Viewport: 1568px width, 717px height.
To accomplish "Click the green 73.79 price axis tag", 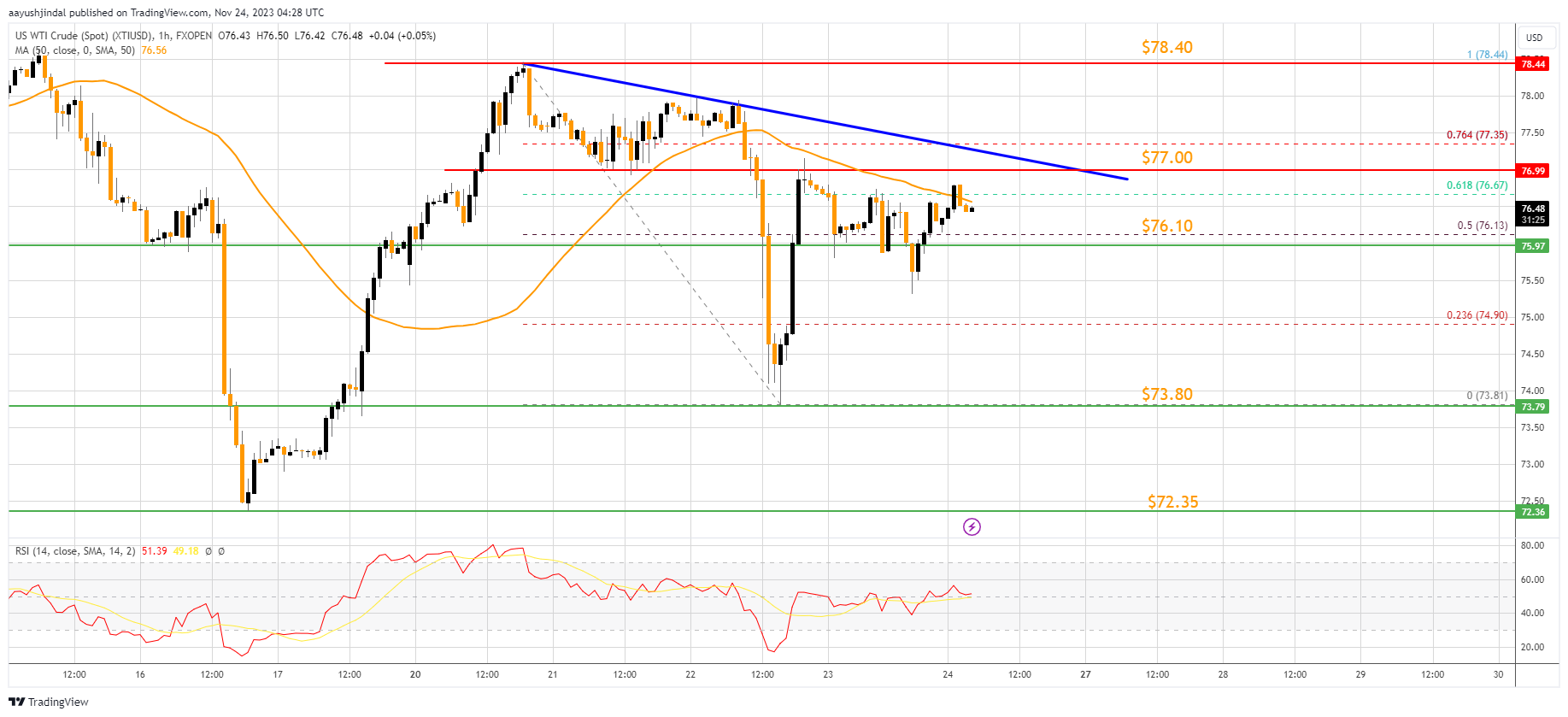I will (x=1533, y=407).
